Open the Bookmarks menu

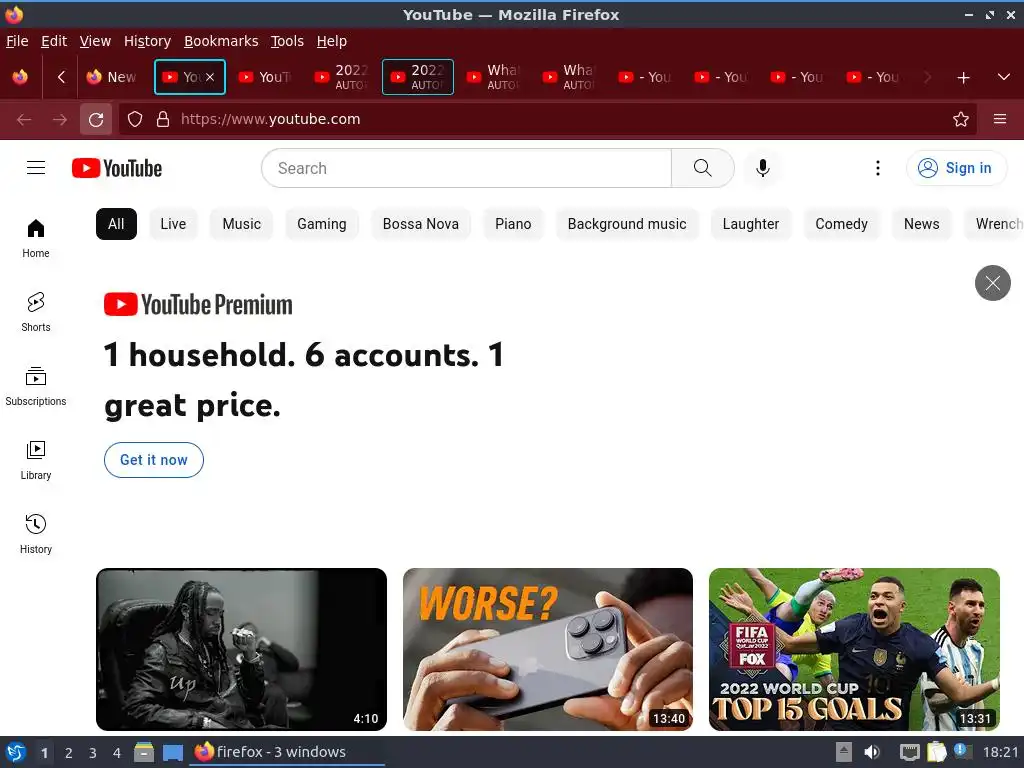click(221, 41)
